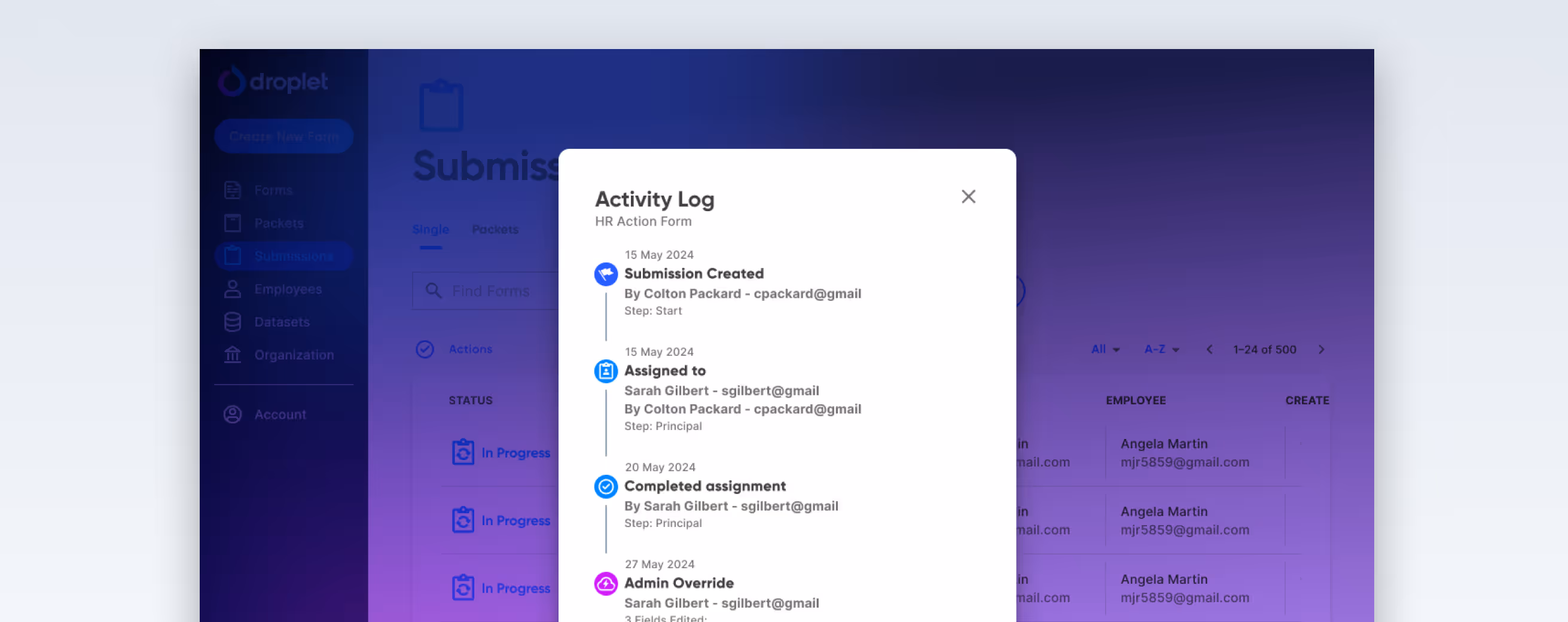1568x622 pixels.
Task: Click the HR Action Form subtitle
Action: (x=643, y=221)
